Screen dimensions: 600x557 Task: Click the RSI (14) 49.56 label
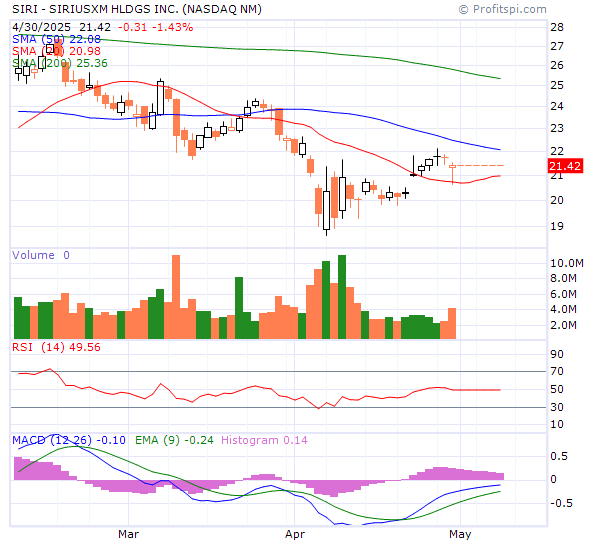[56, 347]
